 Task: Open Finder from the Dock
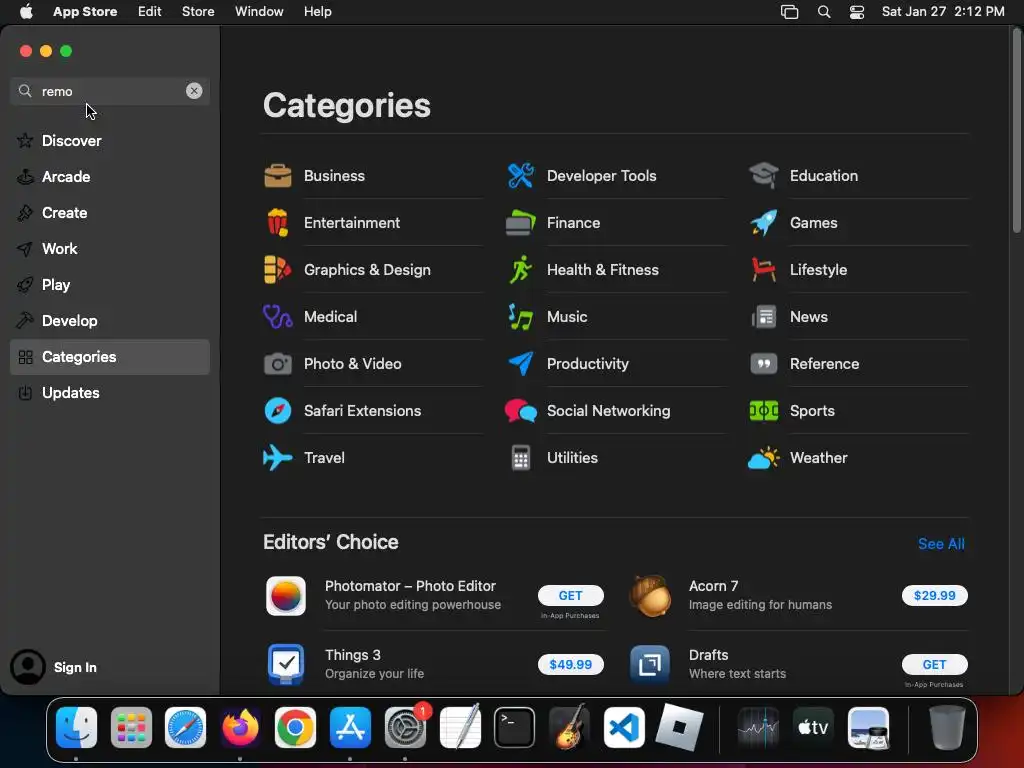click(x=76, y=727)
